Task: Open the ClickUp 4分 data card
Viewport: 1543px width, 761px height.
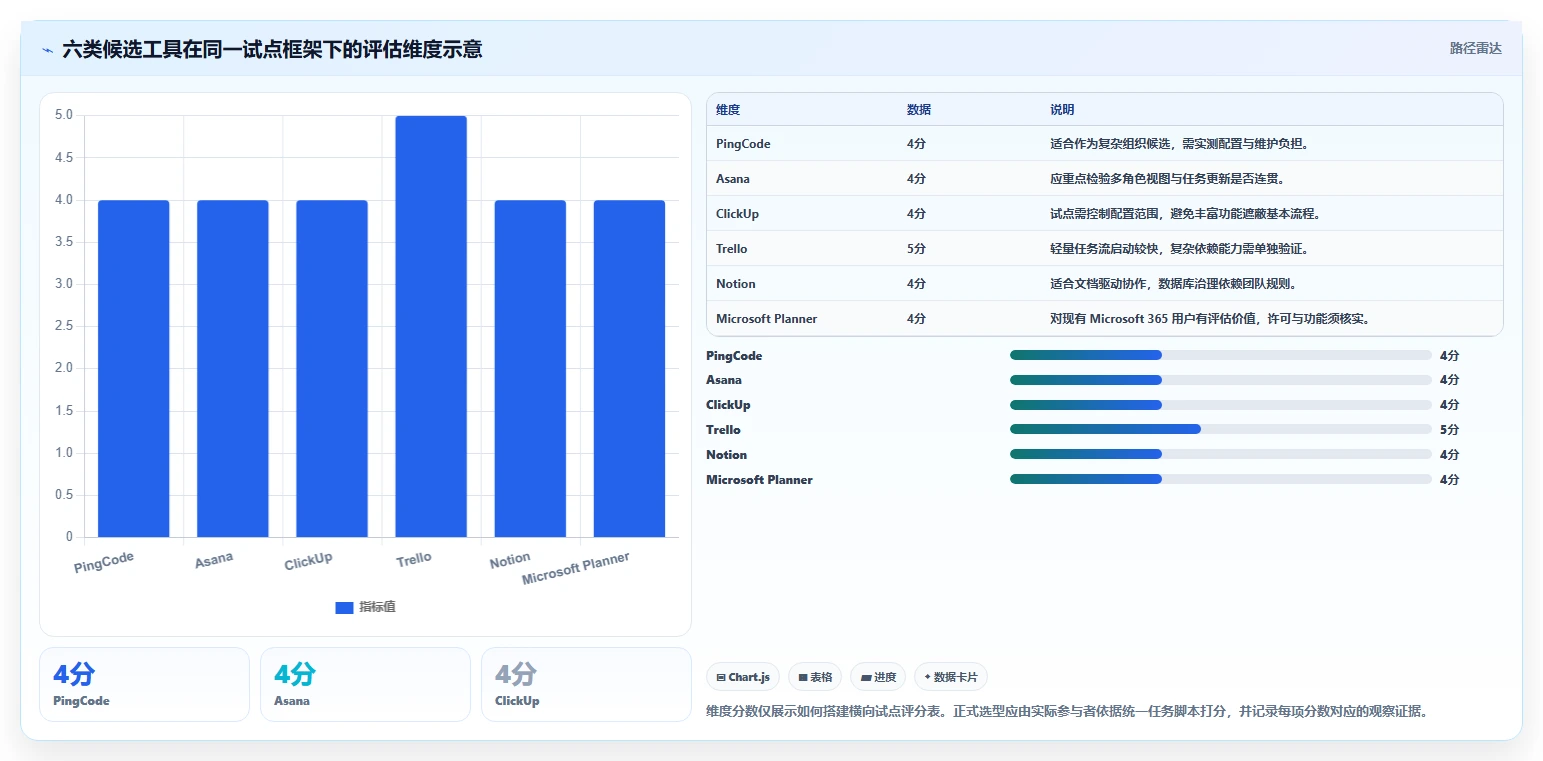Action: tap(586, 684)
